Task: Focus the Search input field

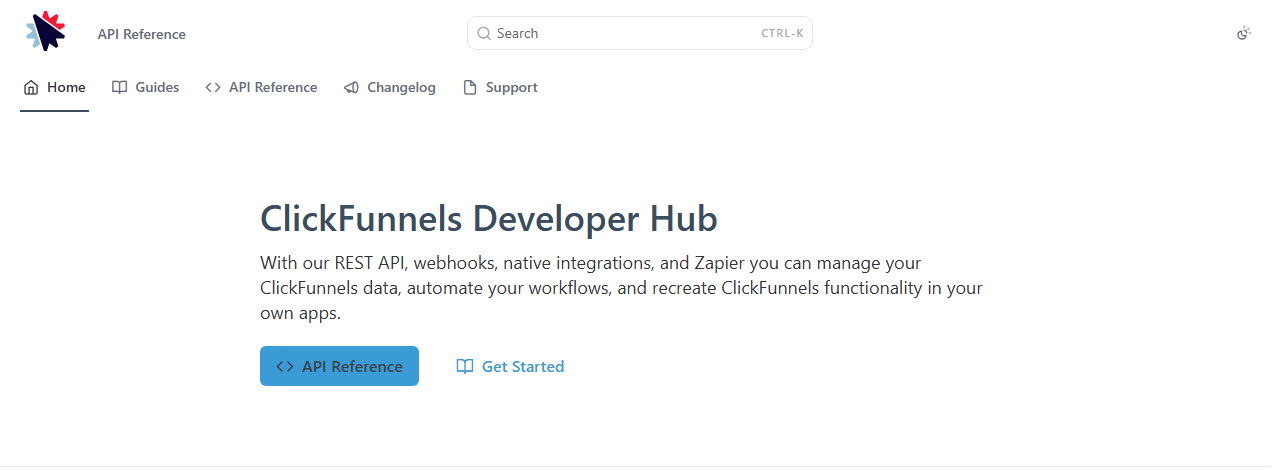Action: point(640,33)
